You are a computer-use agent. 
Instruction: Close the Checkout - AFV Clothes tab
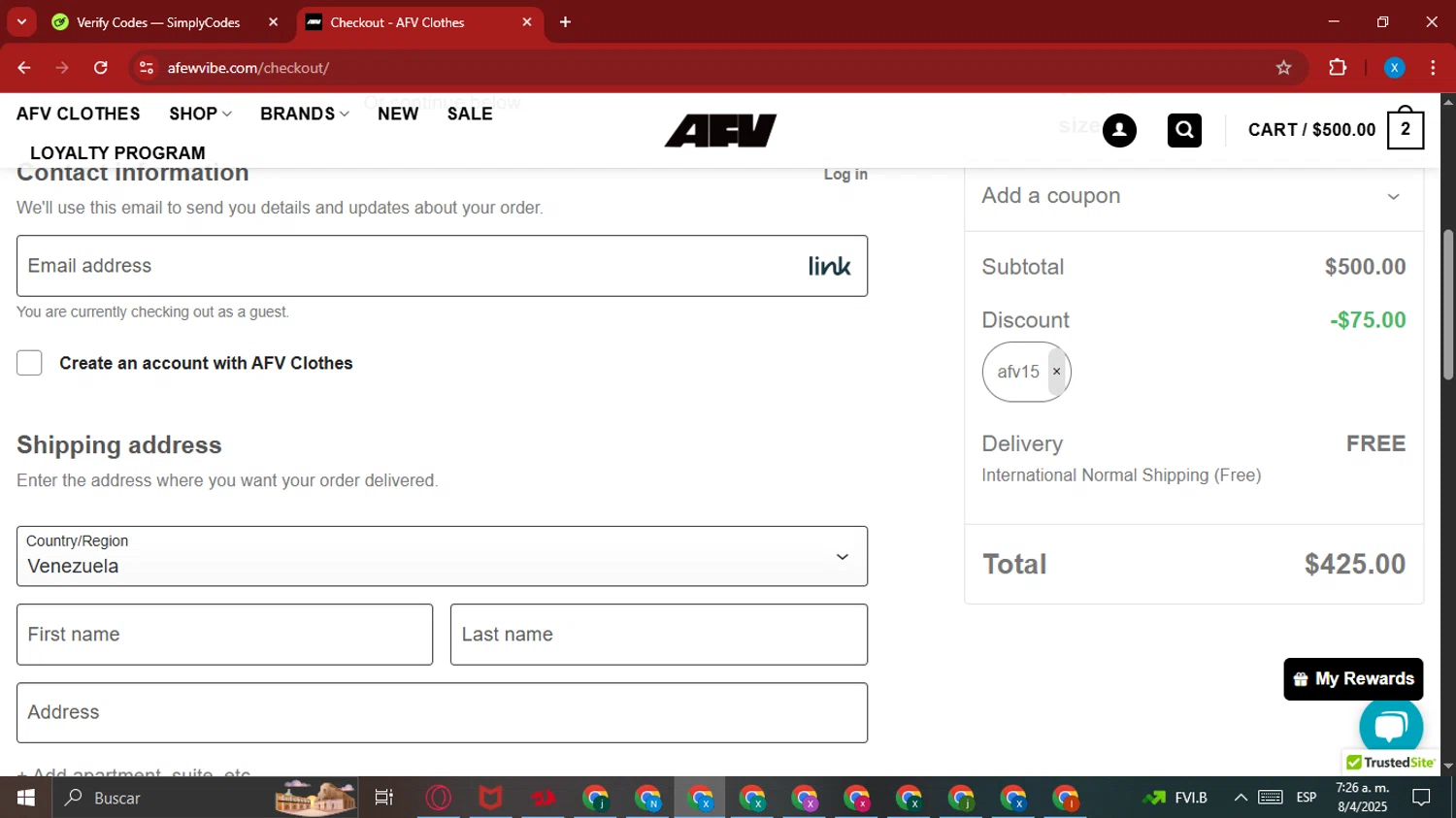527,22
